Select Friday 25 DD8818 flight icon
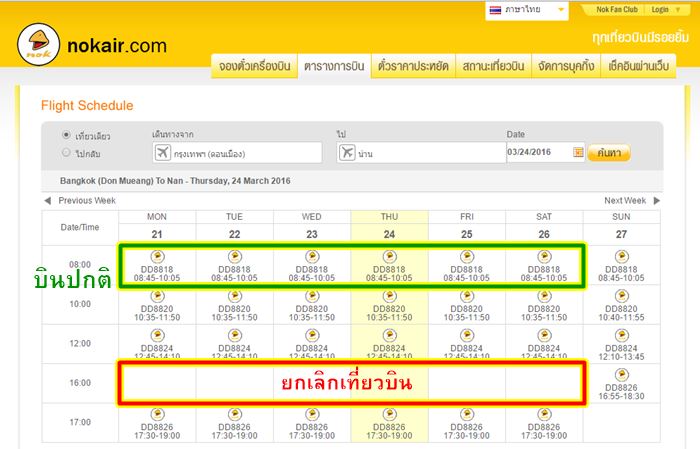 pyautogui.click(x=467, y=257)
